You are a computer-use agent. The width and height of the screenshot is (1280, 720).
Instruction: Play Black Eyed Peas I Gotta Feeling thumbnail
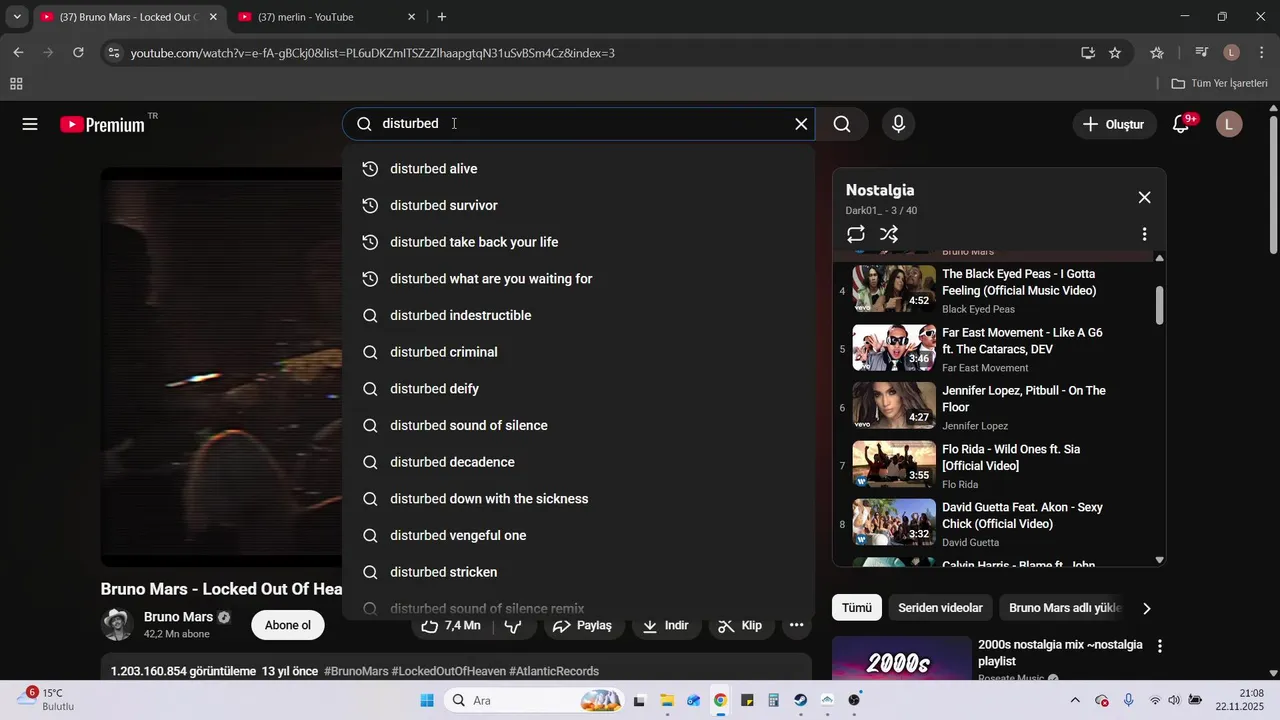coord(894,289)
